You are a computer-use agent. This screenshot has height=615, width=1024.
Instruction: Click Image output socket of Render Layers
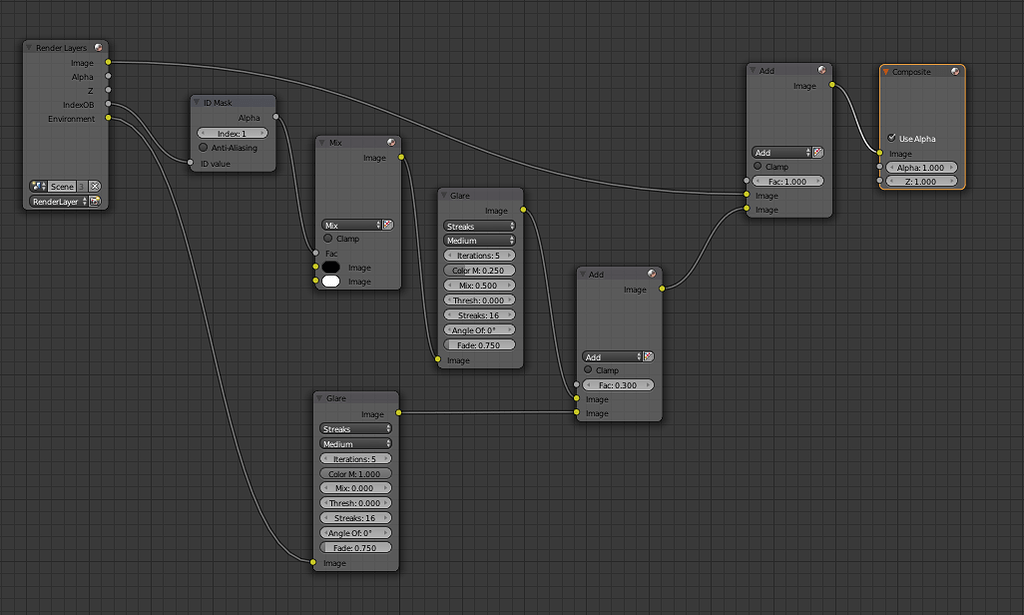click(108, 62)
